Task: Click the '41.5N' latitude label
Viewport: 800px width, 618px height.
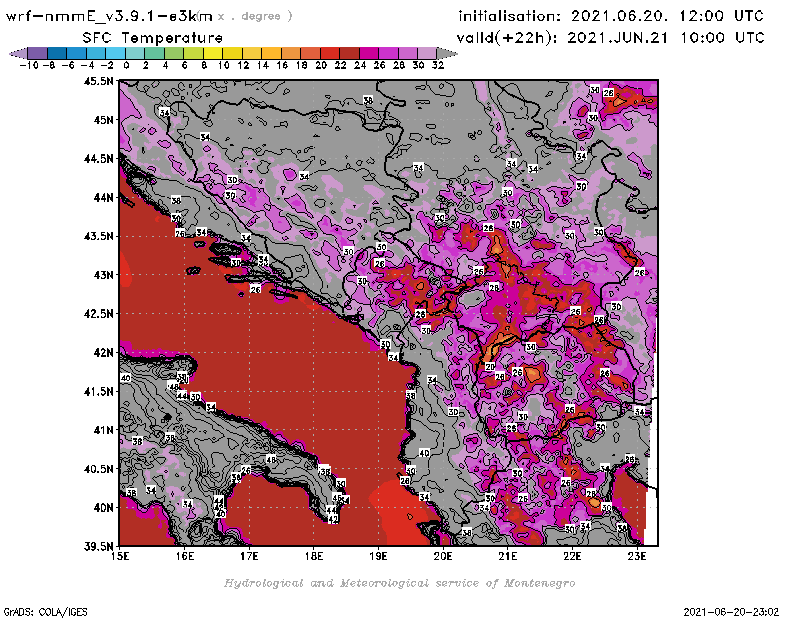Action: [x=98, y=391]
